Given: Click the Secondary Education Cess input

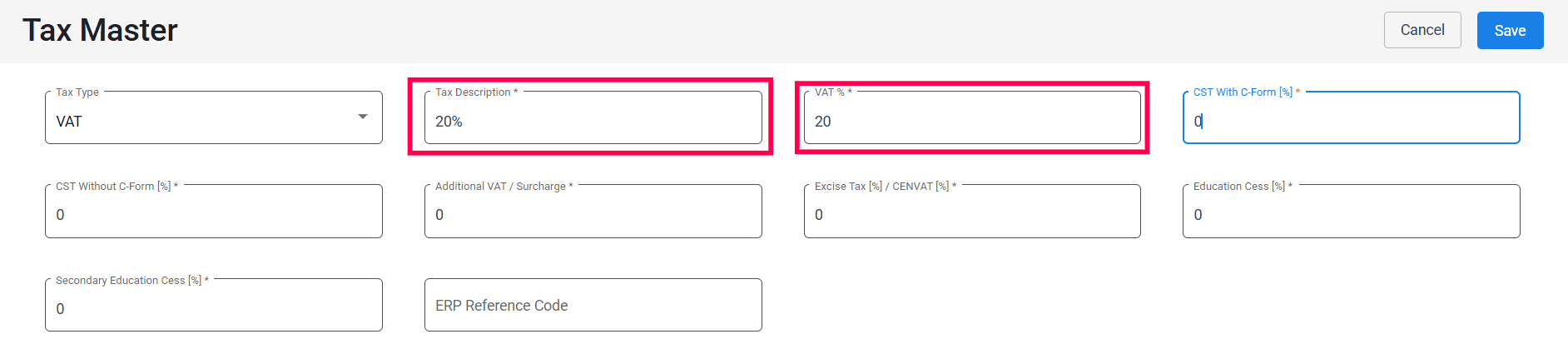Looking at the screenshot, I should click(213, 309).
